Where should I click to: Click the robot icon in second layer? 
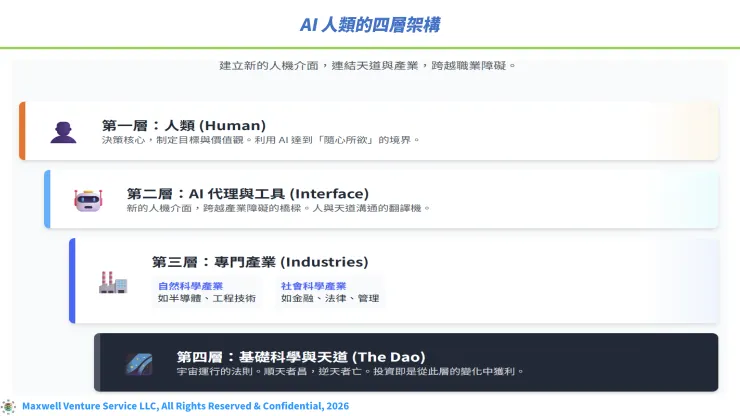(x=88, y=200)
